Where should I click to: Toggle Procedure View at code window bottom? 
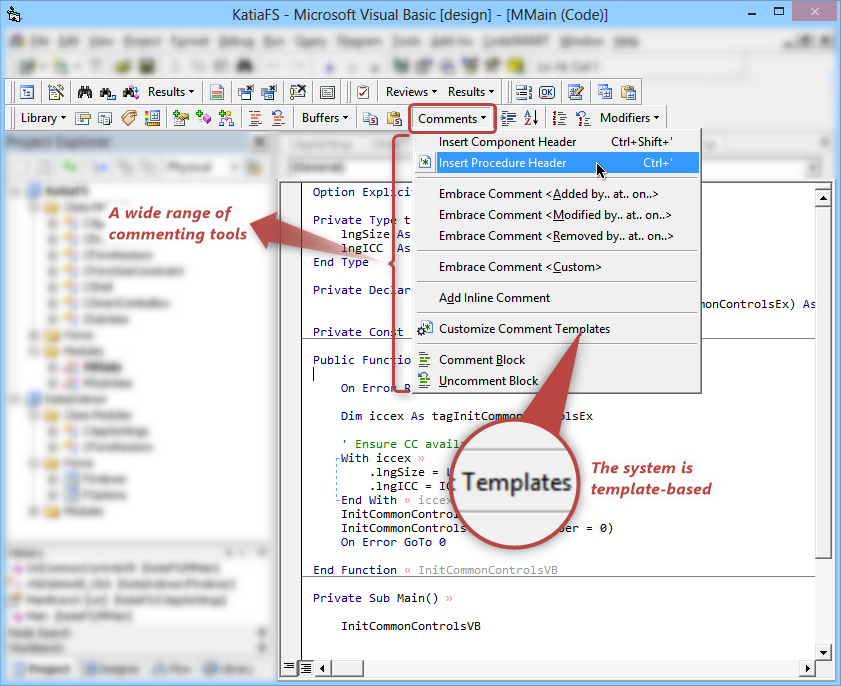pos(289,667)
